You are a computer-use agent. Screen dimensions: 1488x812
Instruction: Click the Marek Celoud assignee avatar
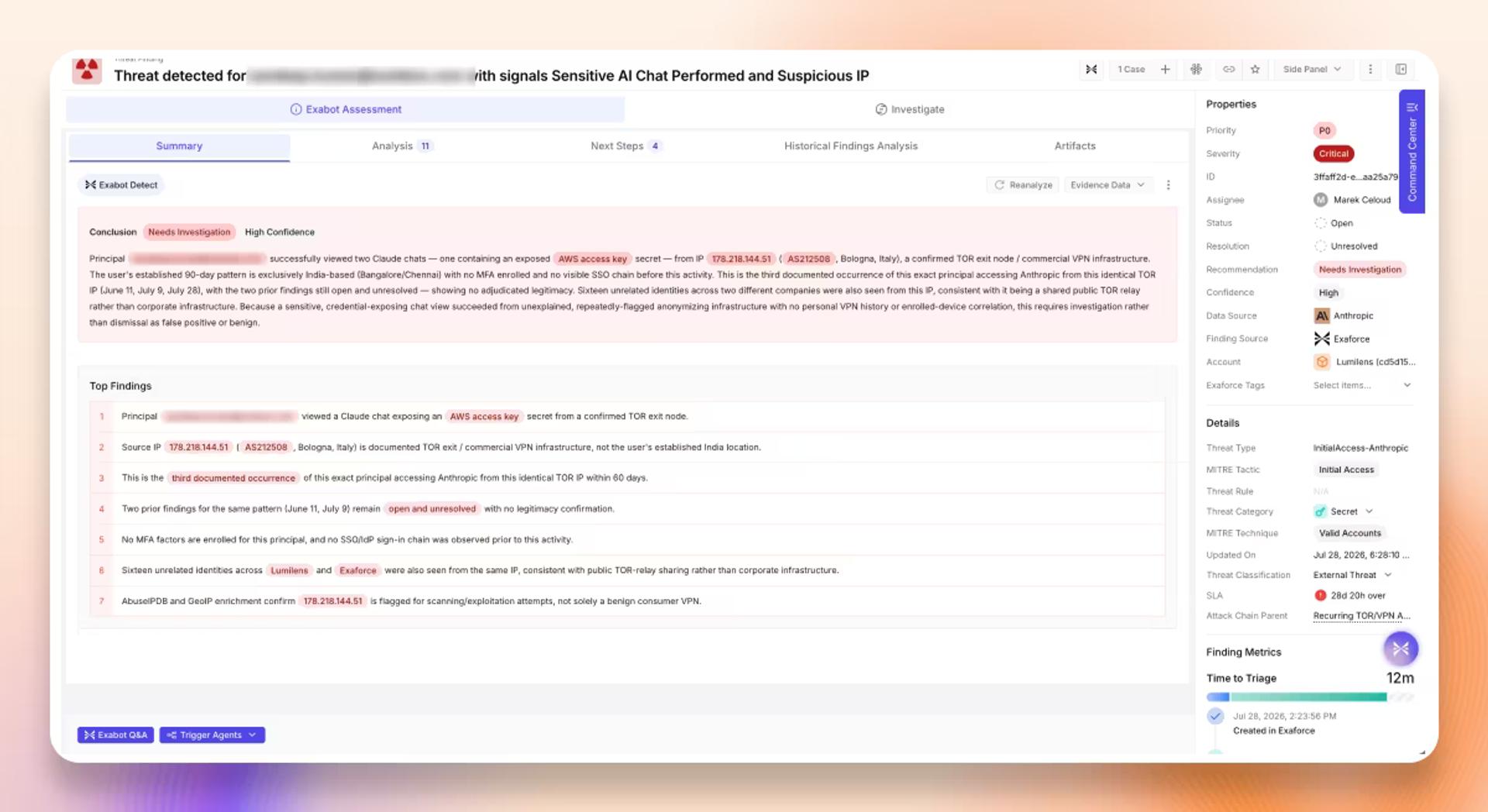pyautogui.click(x=1321, y=200)
